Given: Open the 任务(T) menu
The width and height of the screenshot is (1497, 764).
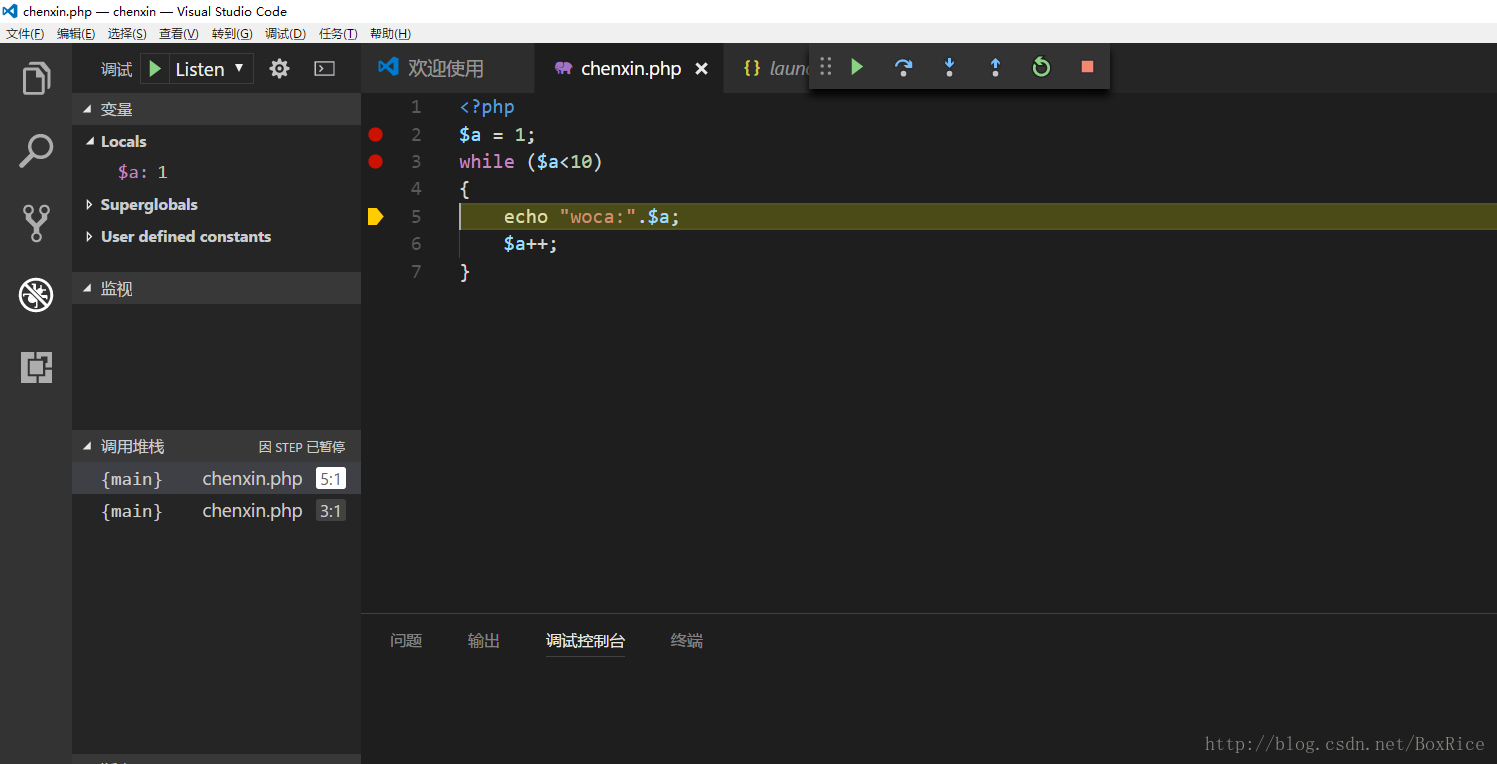Looking at the screenshot, I should pyautogui.click(x=338, y=34).
